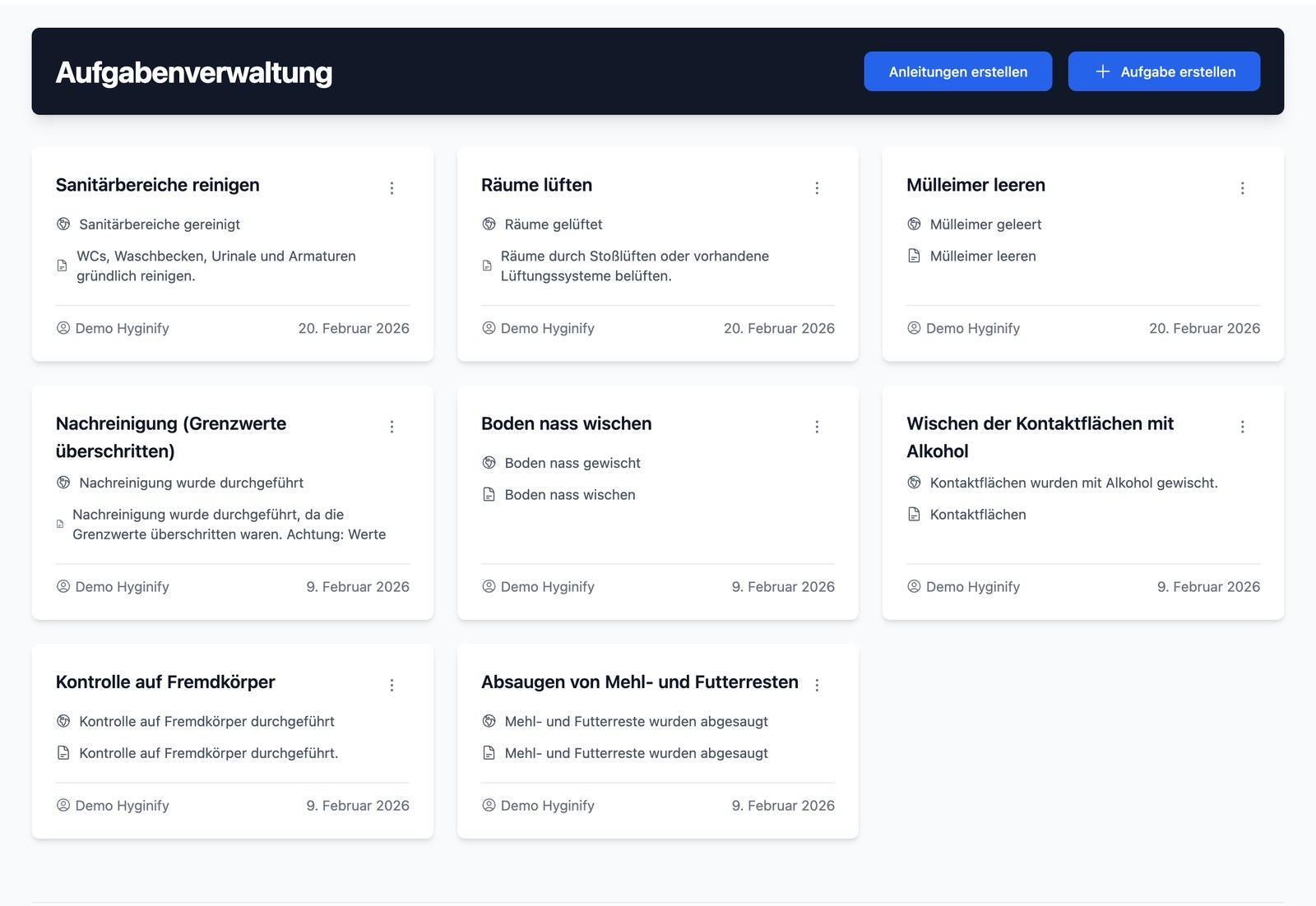Click three-dot icon on Nachreinigung card
The height and width of the screenshot is (906, 1316).
(x=392, y=427)
